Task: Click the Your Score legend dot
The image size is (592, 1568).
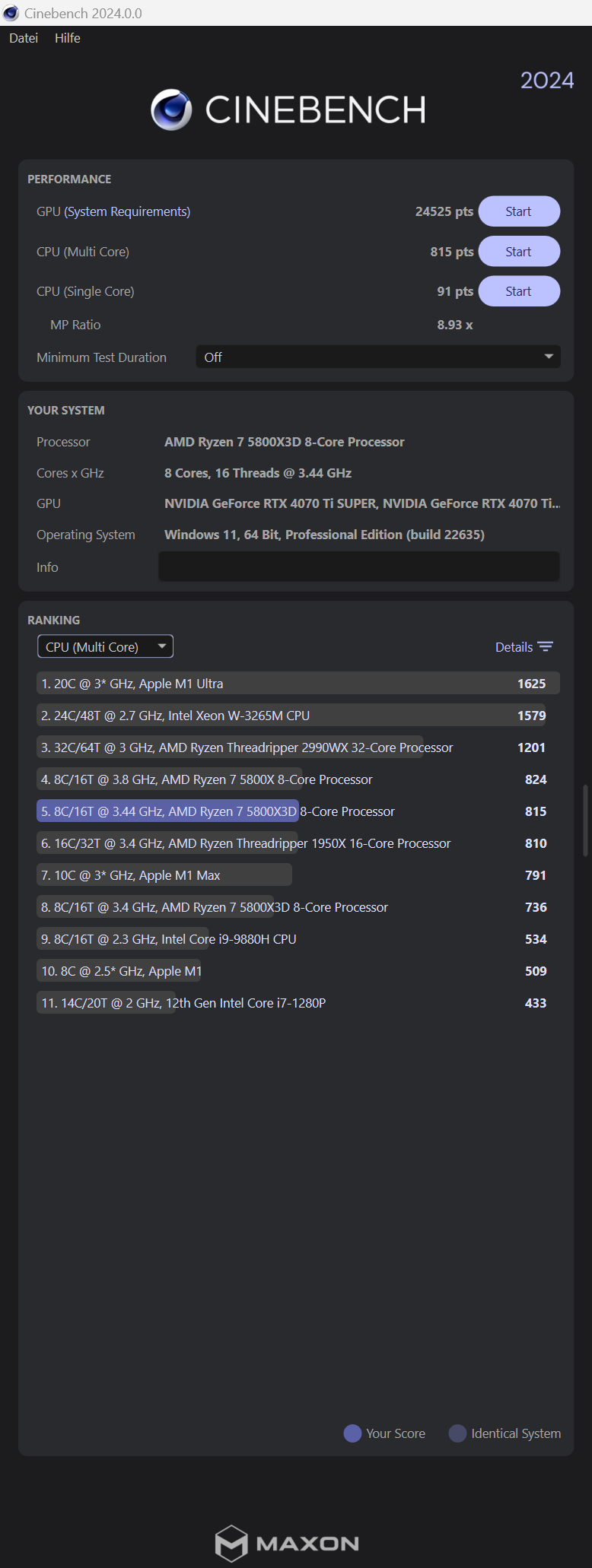Action: click(352, 1433)
